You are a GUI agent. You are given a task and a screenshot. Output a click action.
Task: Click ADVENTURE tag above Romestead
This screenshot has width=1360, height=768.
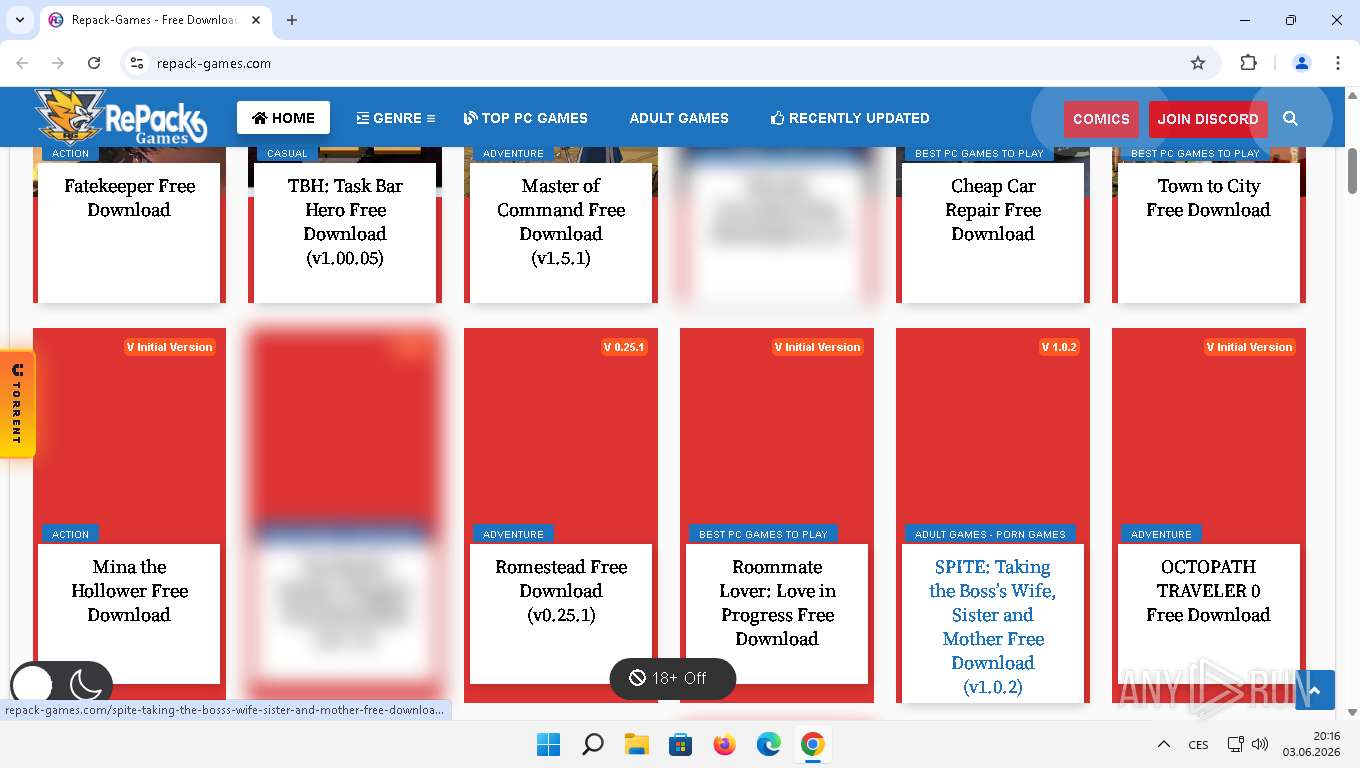[513, 534]
